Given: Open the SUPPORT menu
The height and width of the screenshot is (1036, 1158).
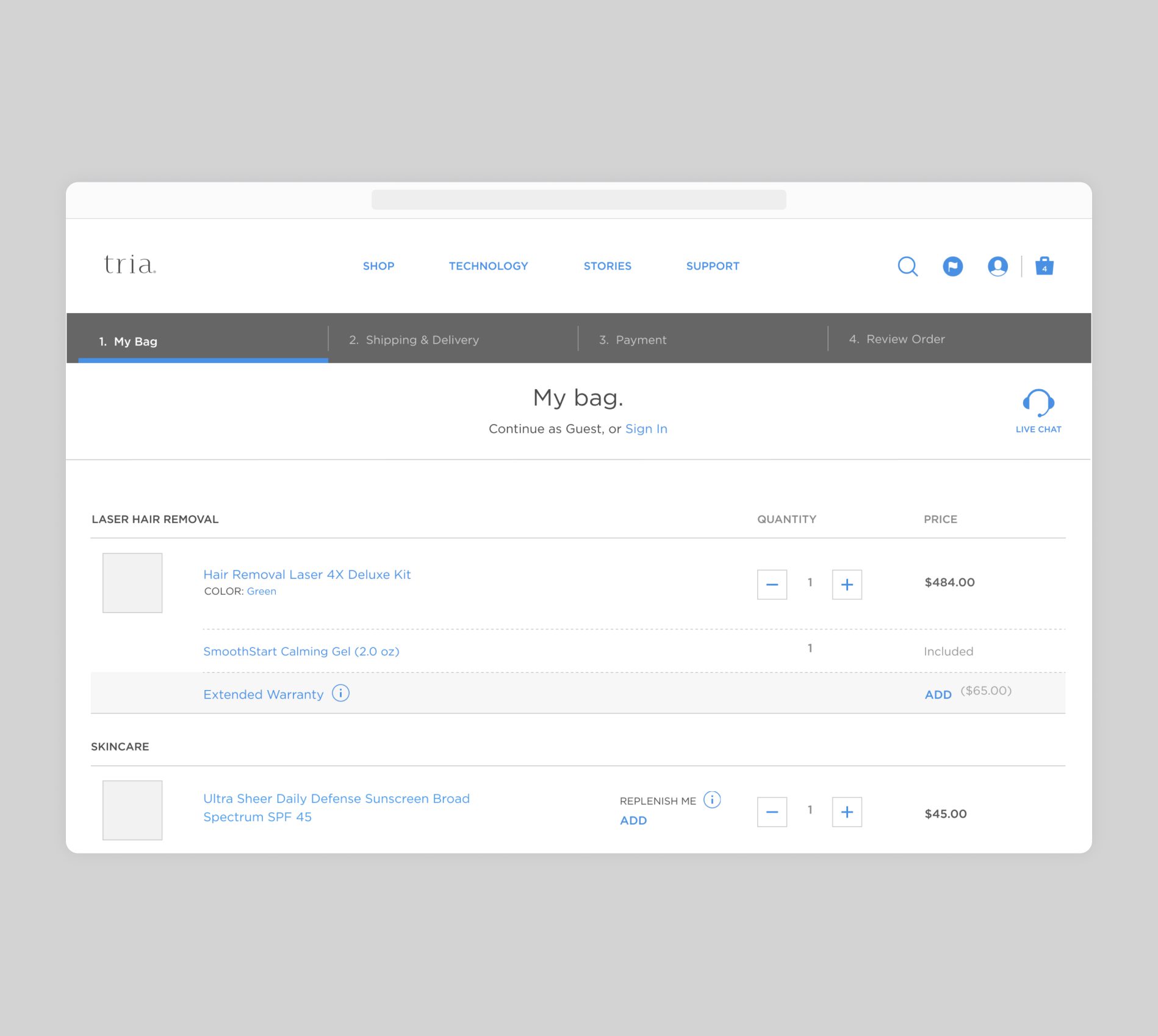Looking at the screenshot, I should 713,266.
